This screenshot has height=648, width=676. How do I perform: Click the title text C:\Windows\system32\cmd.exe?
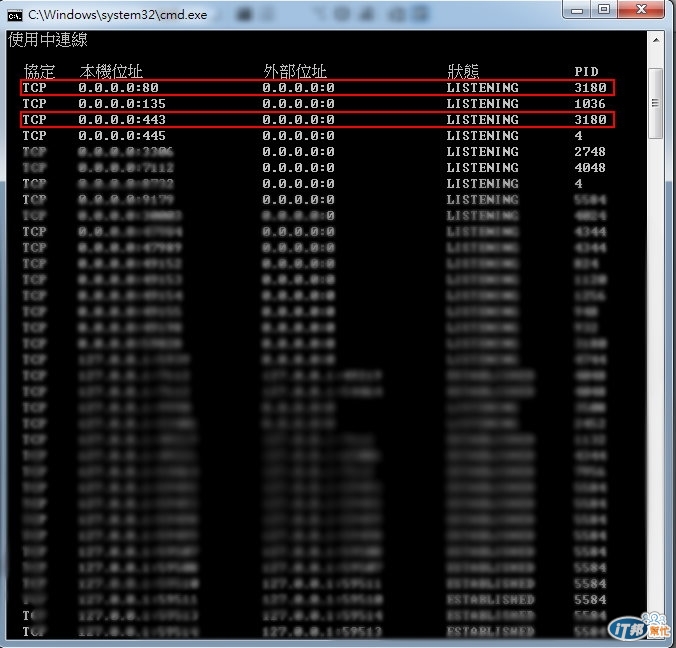(118, 15)
